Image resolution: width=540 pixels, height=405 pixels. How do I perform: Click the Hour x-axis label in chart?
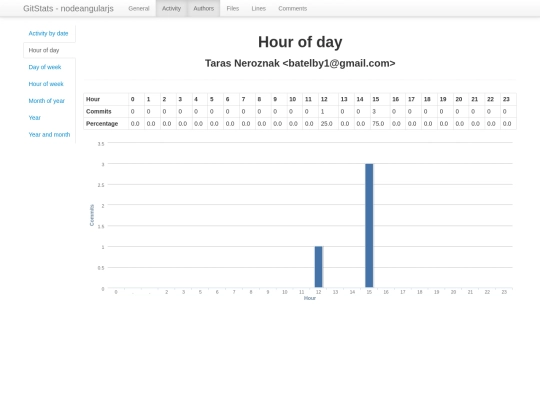click(310, 298)
